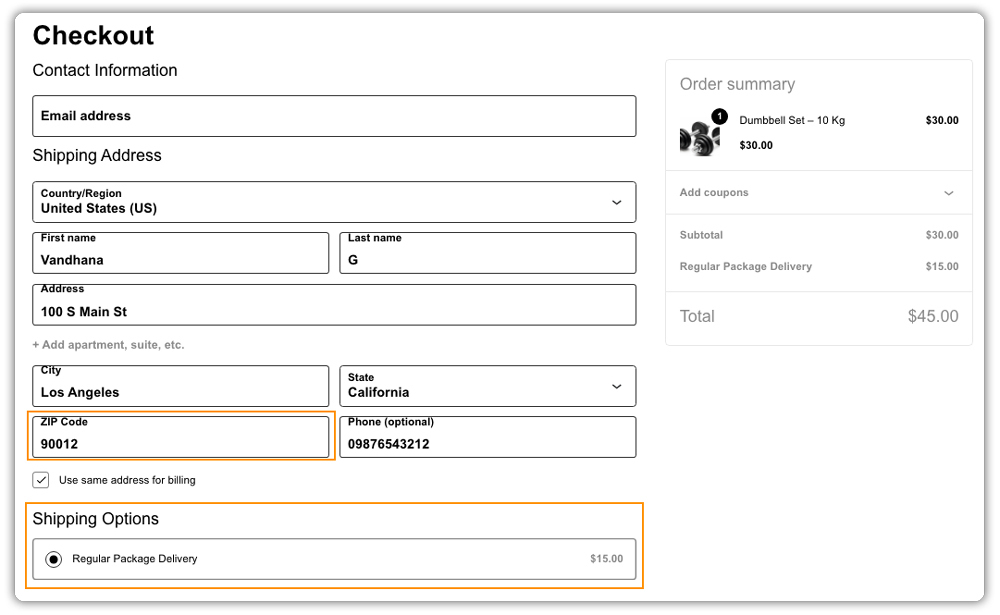Click the Dumbbell Set – 10 Kg product name
Screen dimensions: 1000x615
[792, 121]
